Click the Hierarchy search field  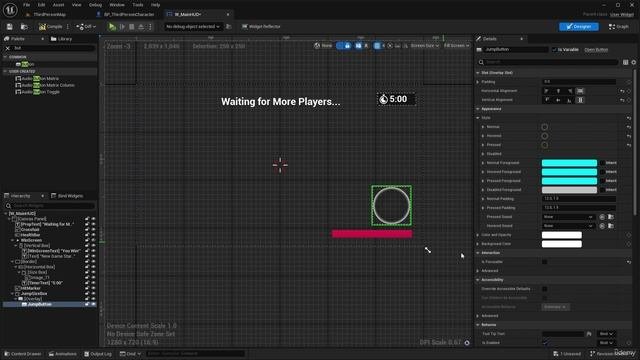tap(50, 205)
